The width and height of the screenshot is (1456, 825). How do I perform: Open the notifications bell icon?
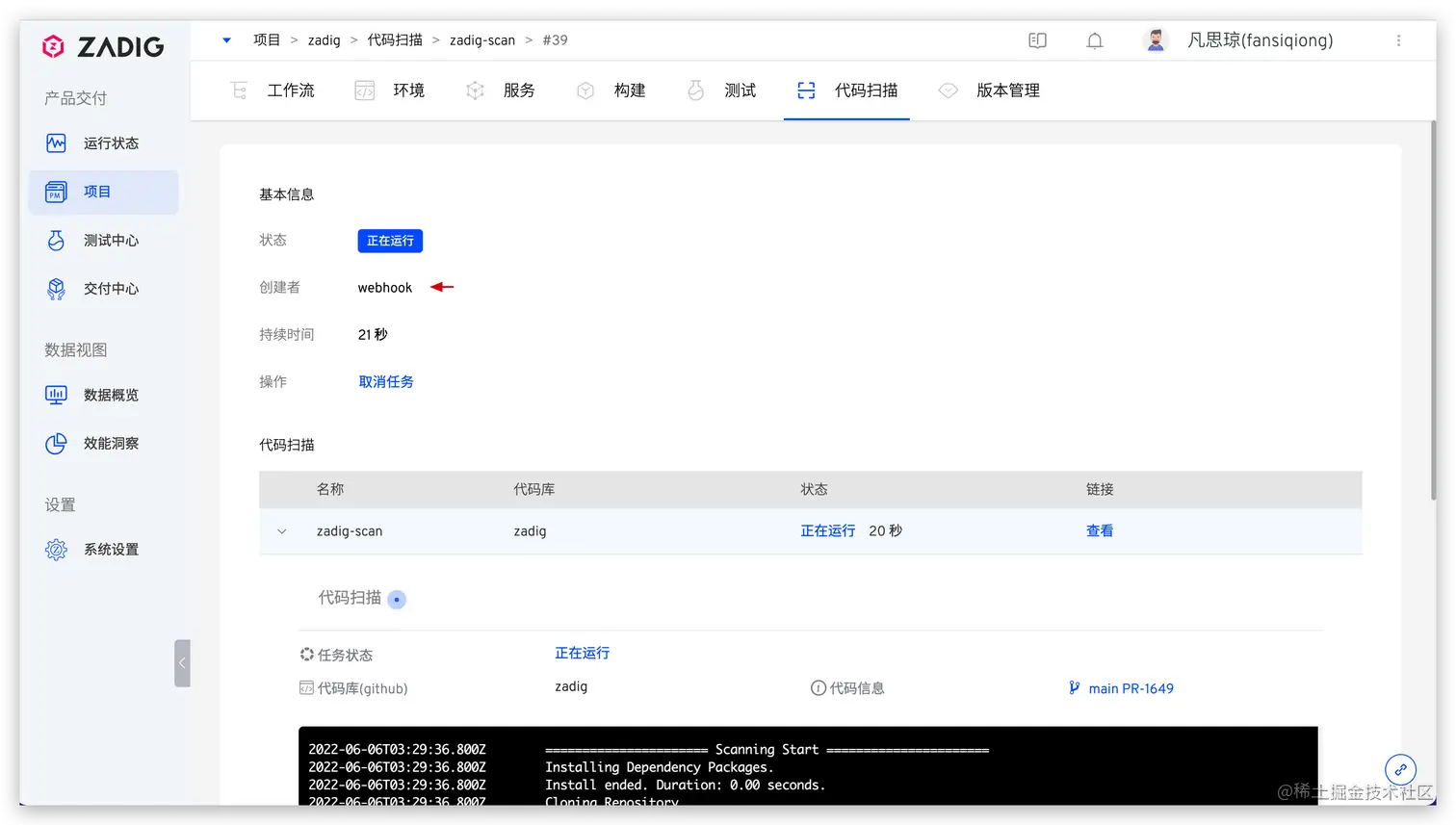(x=1095, y=40)
